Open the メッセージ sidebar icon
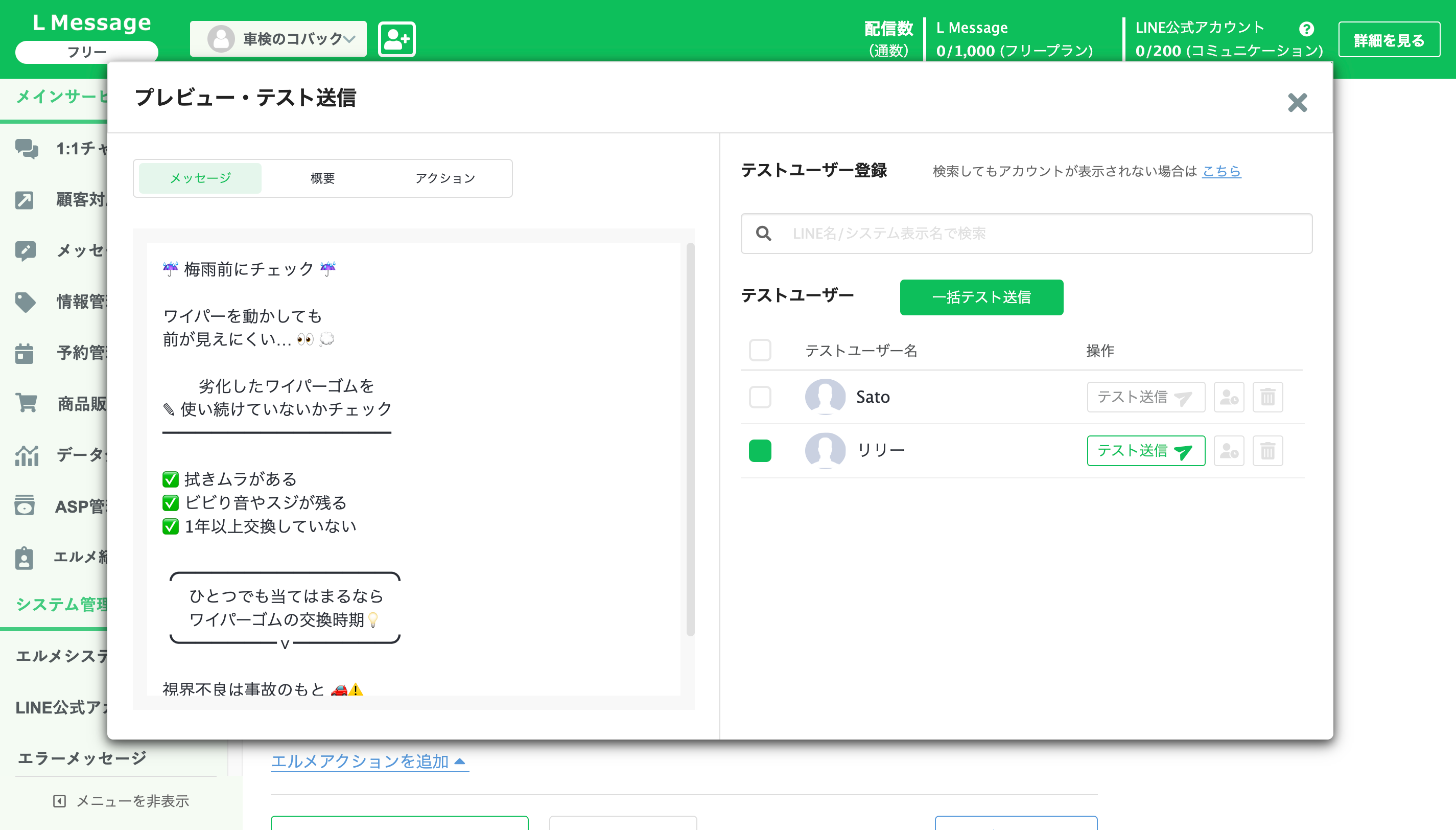The height and width of the screenshot is (830, 1456). click(26, 251)
